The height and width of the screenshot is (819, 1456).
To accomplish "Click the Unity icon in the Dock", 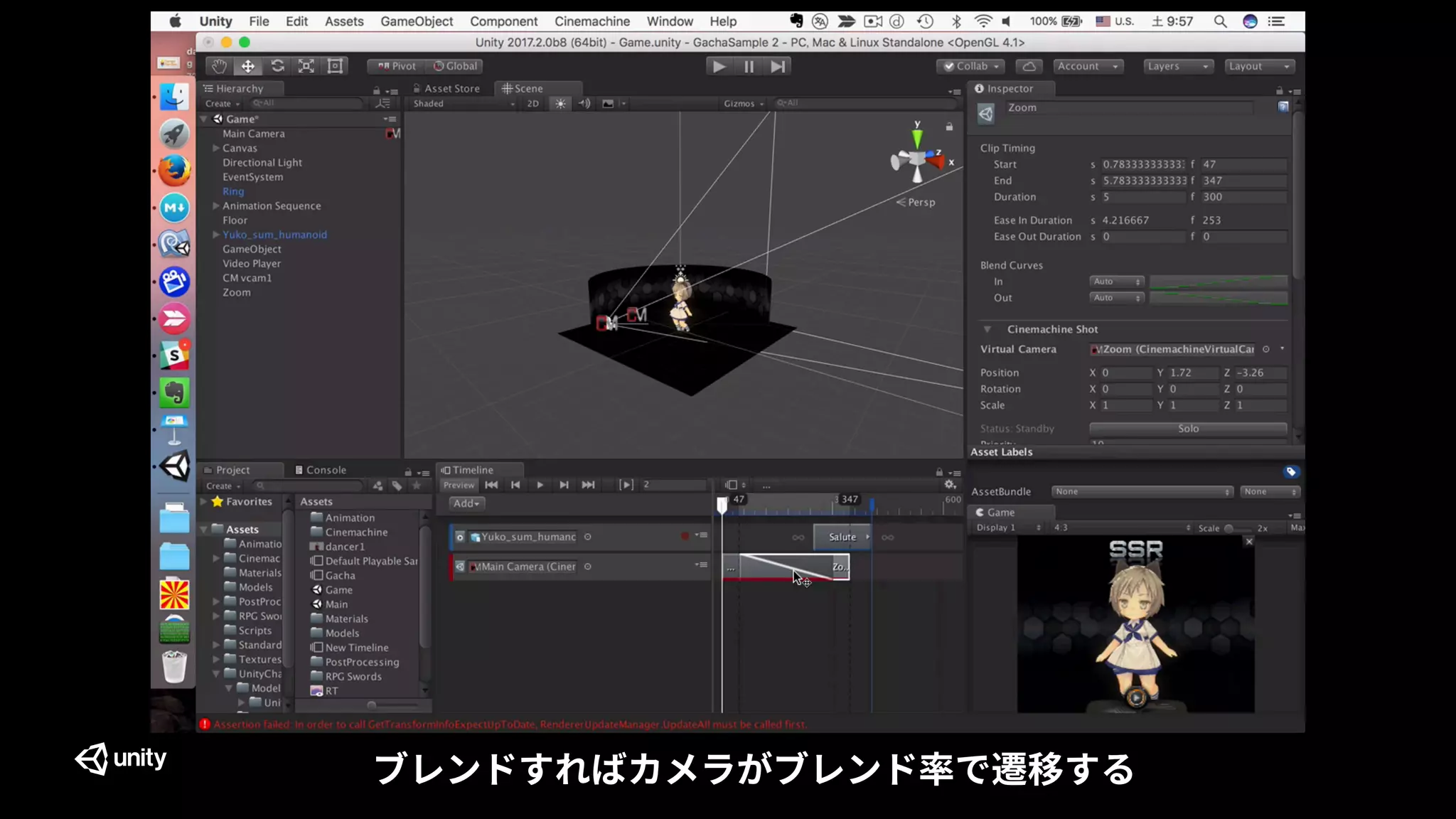I will click(x=174, y=466).
